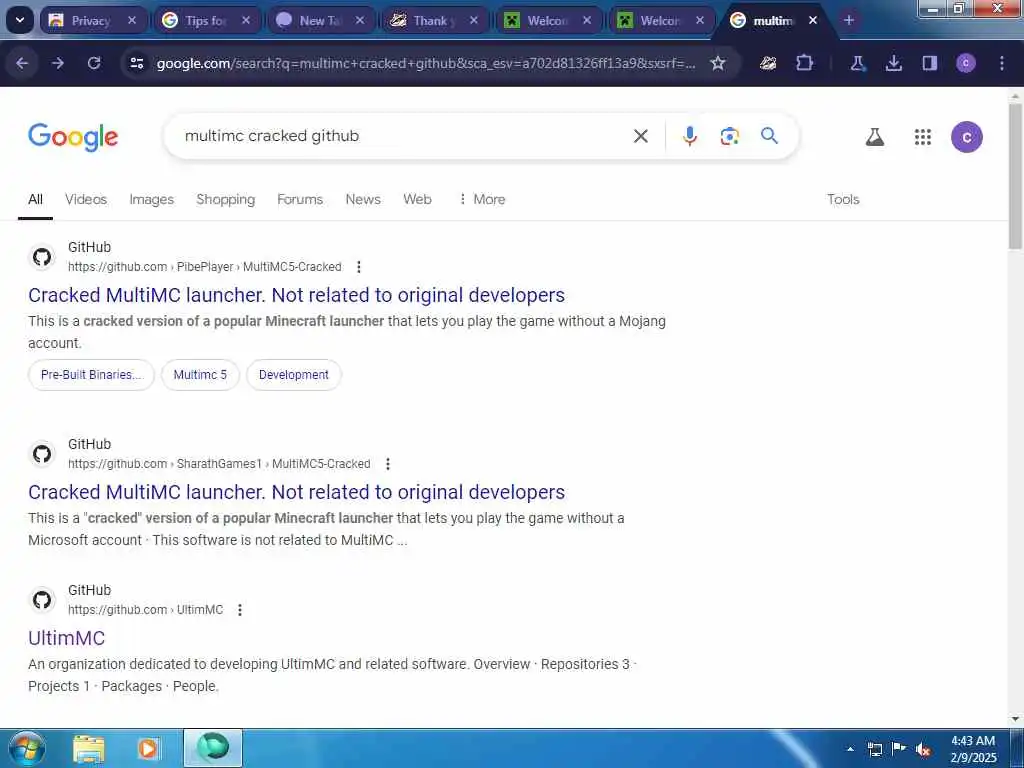
Task: View site information icon in address bar
Action: (137, 63)
